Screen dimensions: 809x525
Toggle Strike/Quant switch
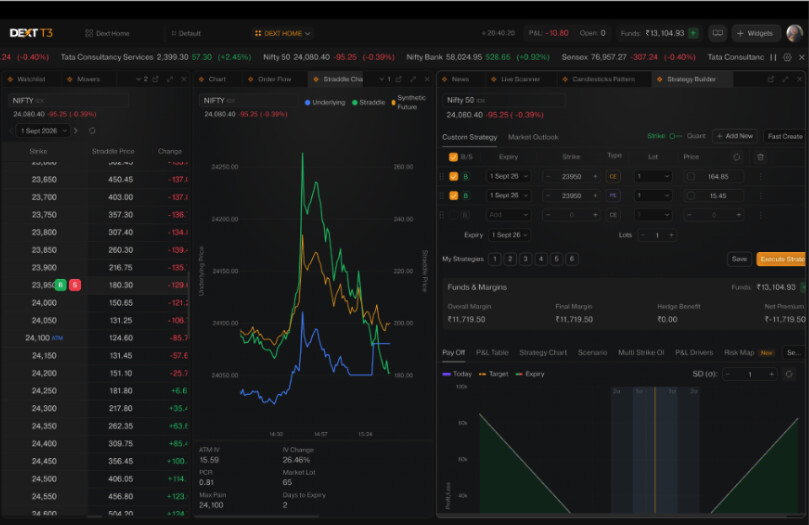(675, 136)
